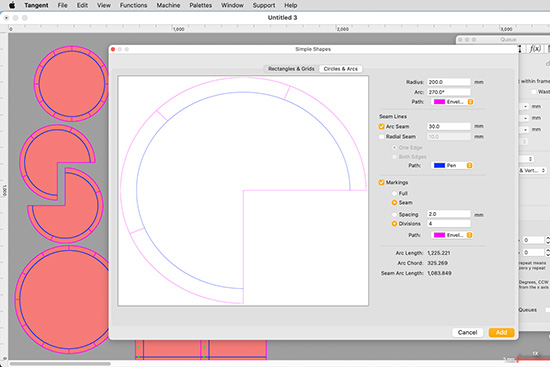Open the Apple menu icon
The height and width of the screenshot is (367, 550).
(x=12, y=5)
